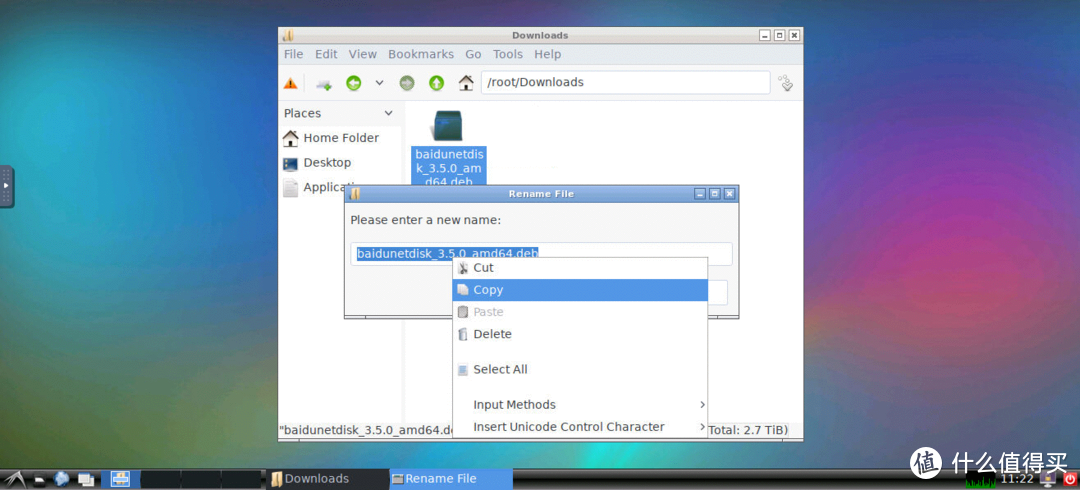1080x490 pixels.
Task: Click the red power button icon
Action: coord(1070,478)
